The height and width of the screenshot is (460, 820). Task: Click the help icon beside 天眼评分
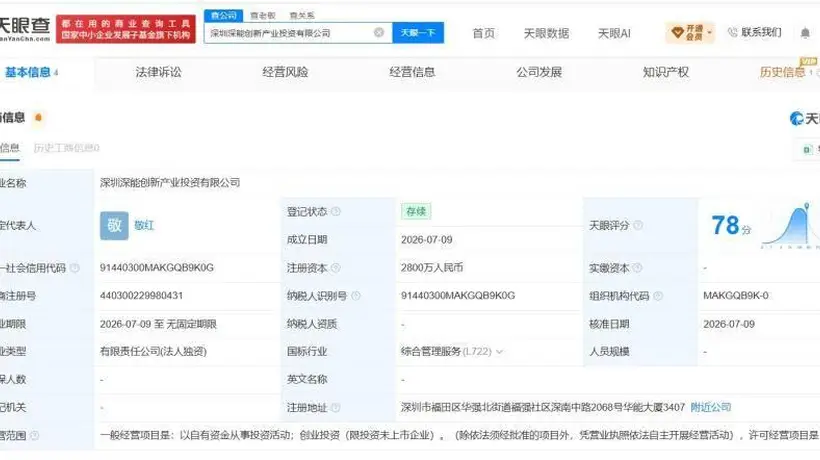coord(638,225)
